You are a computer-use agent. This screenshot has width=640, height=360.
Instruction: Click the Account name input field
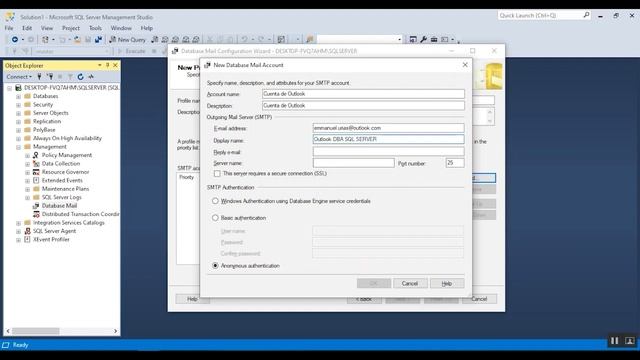pyautogui.click(x=363, y=94)
